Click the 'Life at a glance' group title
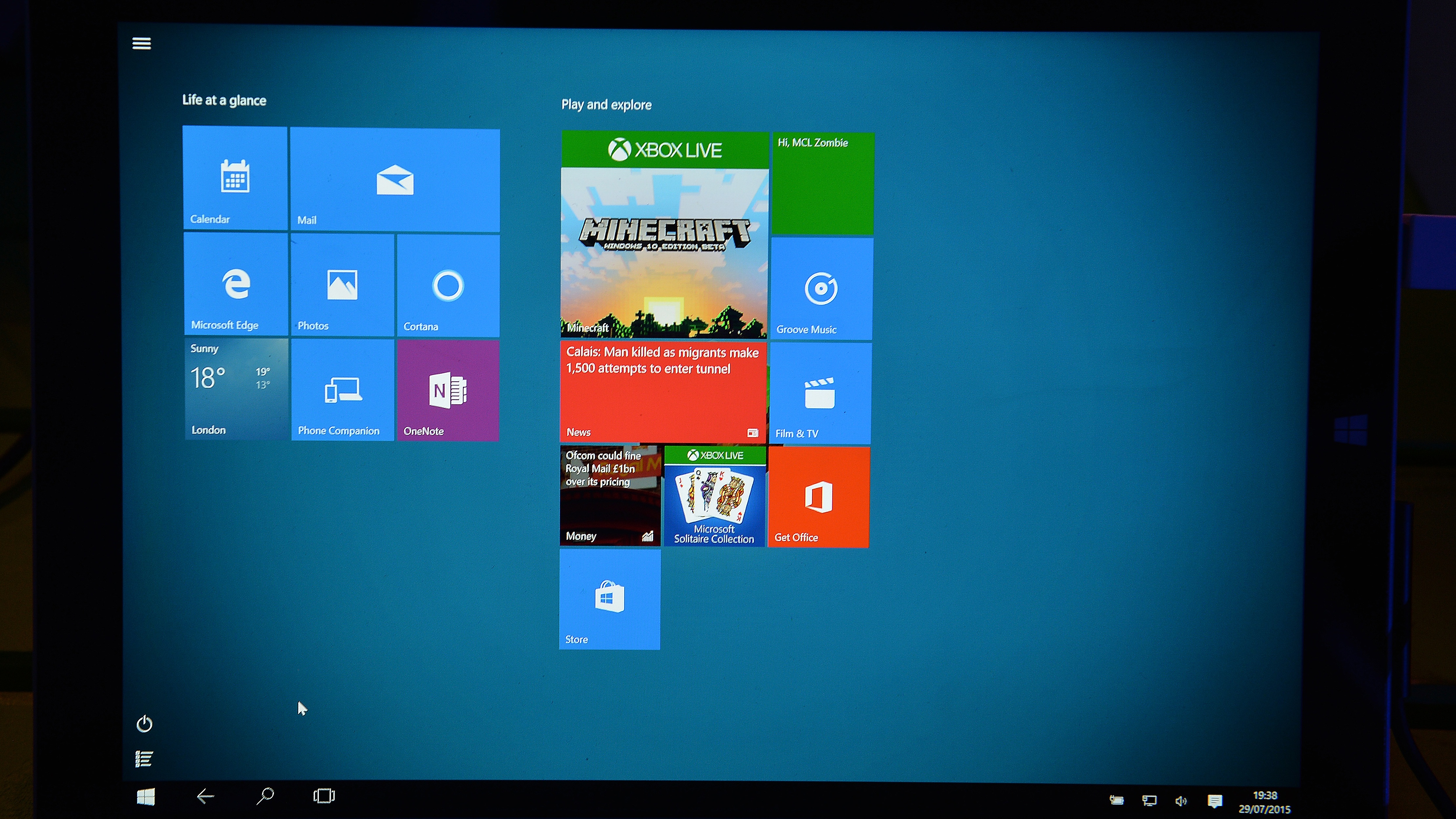The width and height of the screenshot is (1456, 819). [x=224, y=100]
